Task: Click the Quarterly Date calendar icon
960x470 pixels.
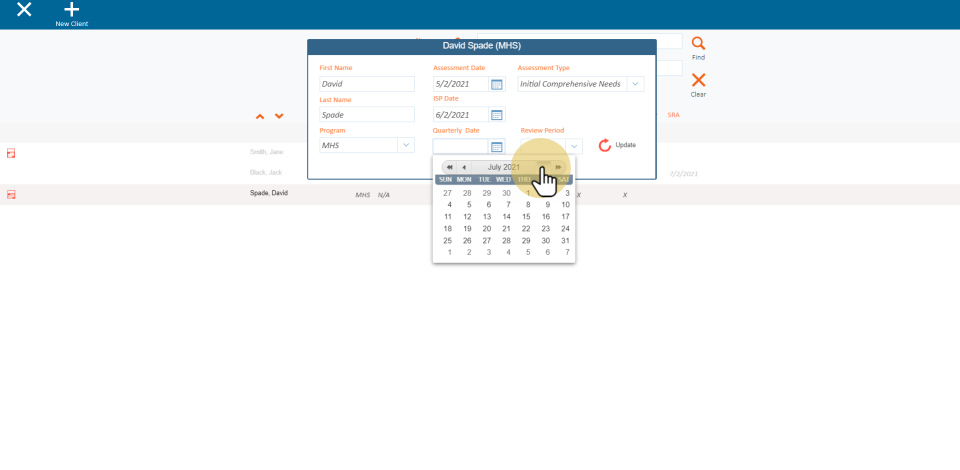Action: (497, 146)
